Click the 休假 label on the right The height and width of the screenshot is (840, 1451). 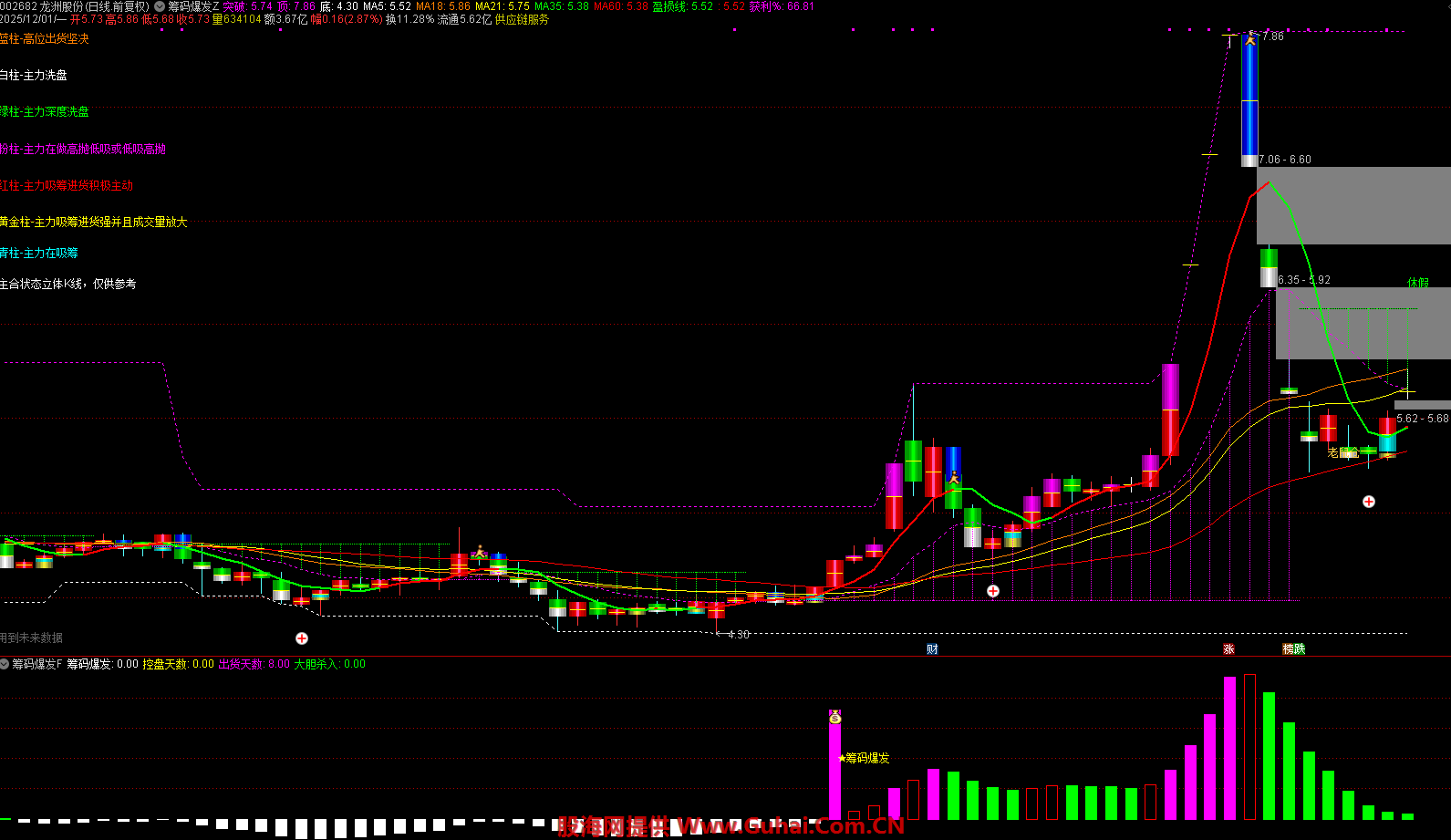[1417, 283]
